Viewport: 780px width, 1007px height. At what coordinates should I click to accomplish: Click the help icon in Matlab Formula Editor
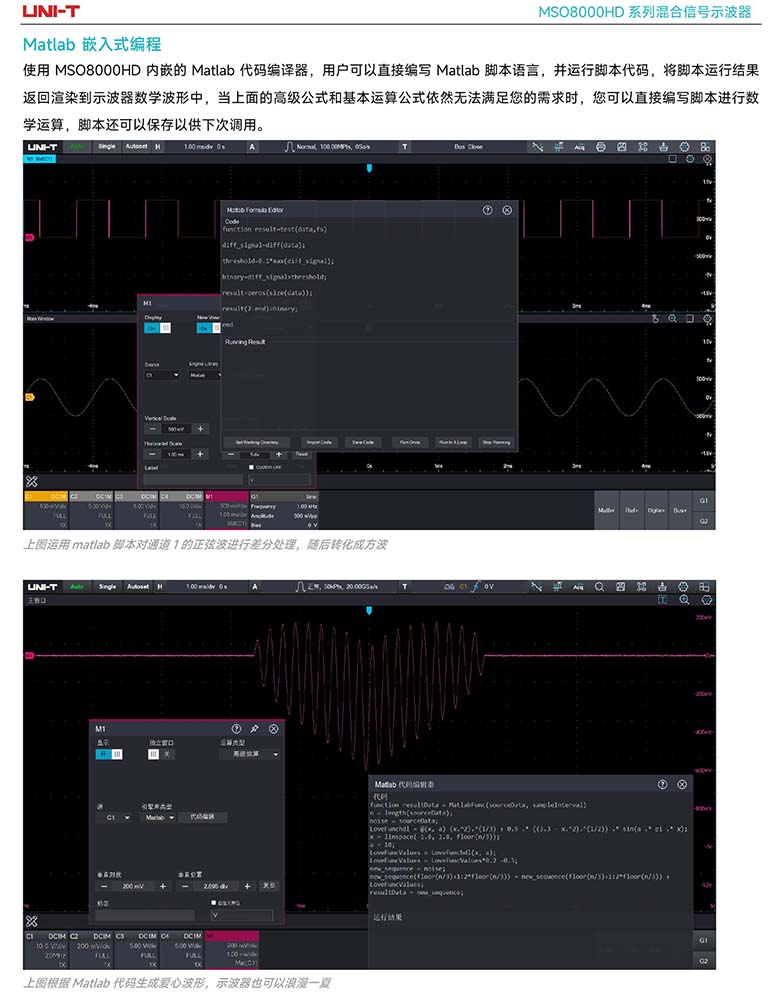pyautogui.click(x=487, y=211)
